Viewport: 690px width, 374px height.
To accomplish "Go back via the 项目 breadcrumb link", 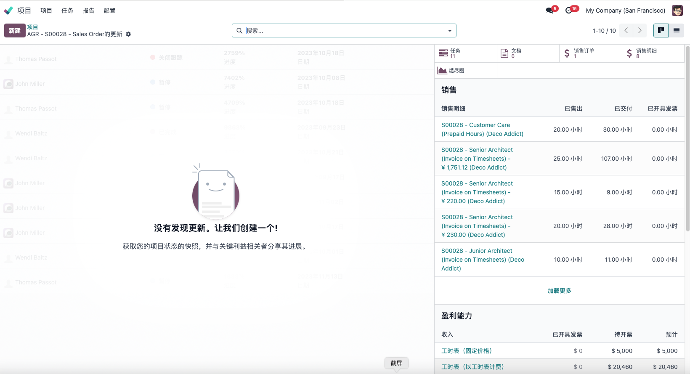I will click(33, 27).
